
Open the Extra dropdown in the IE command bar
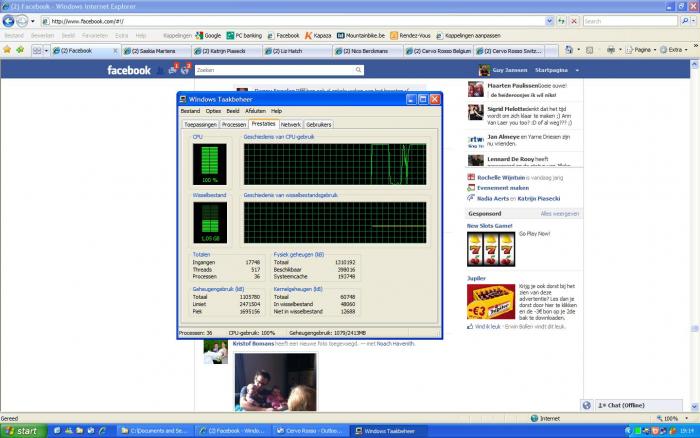tap(674, 50)
